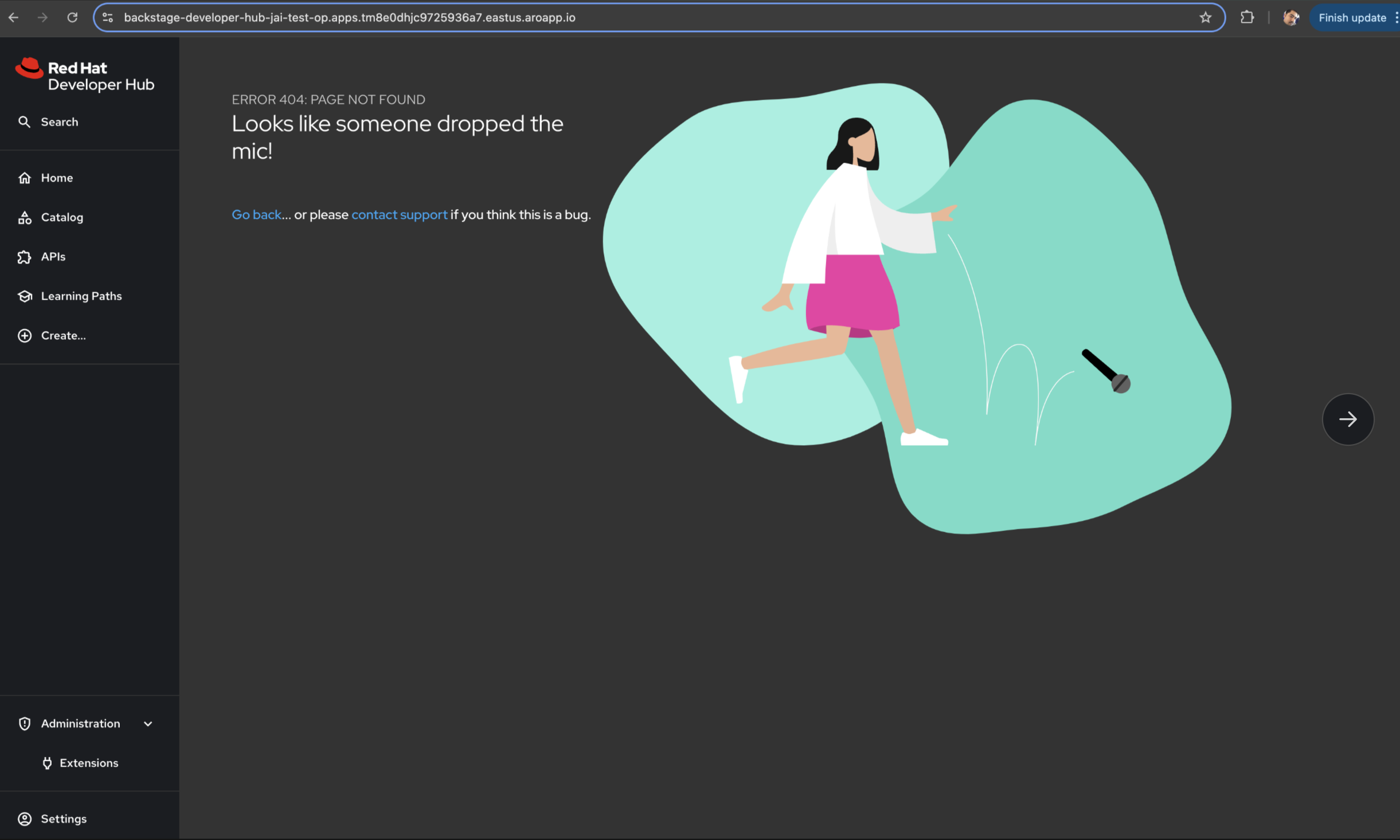Image resolution: width=1400 pixels, height=840 pixels.
Task: Click the Catalog shapes icon
Action: pos(25,218)
